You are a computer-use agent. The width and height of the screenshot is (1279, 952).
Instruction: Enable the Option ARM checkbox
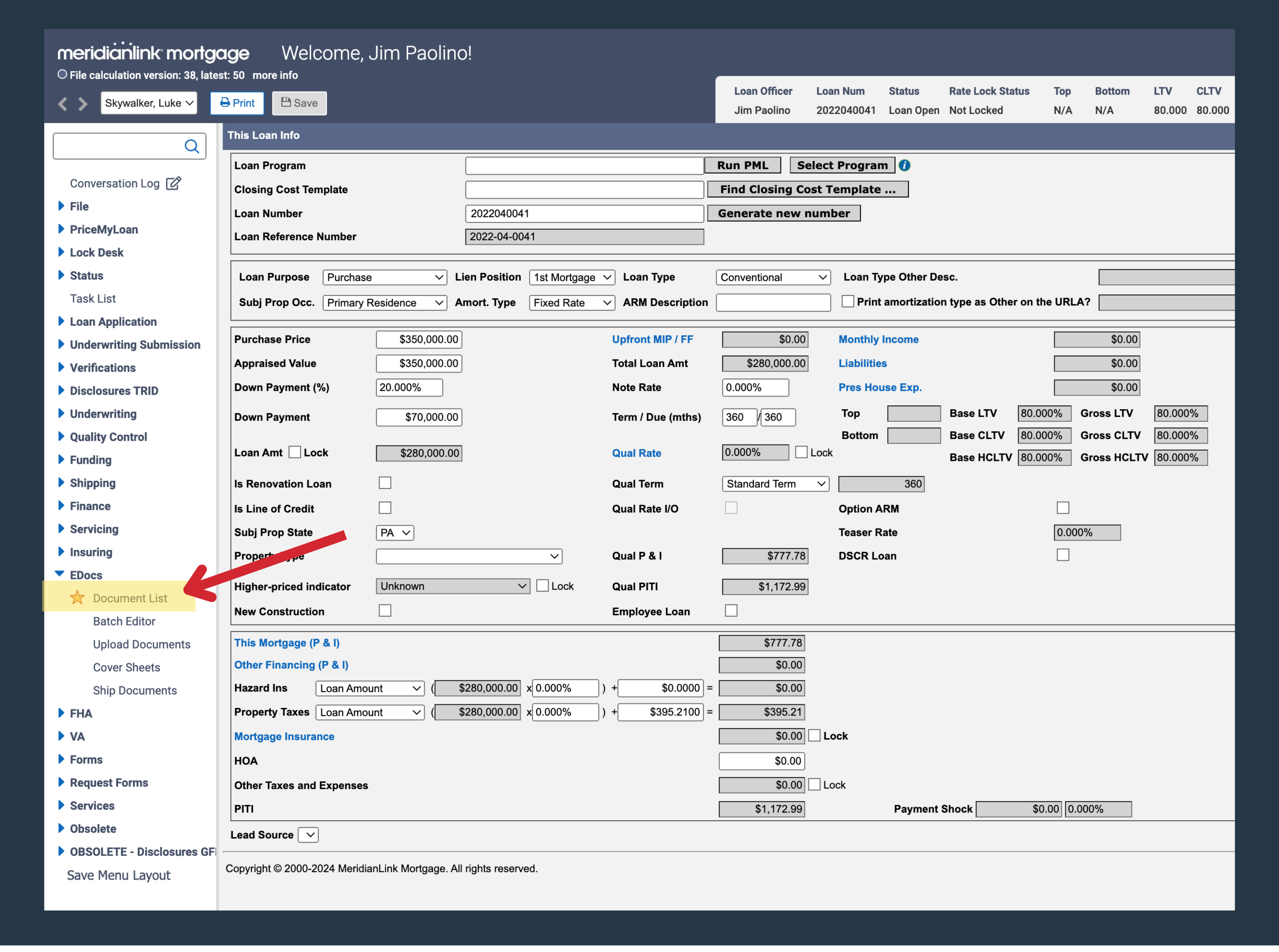(x=1063, y=508)
